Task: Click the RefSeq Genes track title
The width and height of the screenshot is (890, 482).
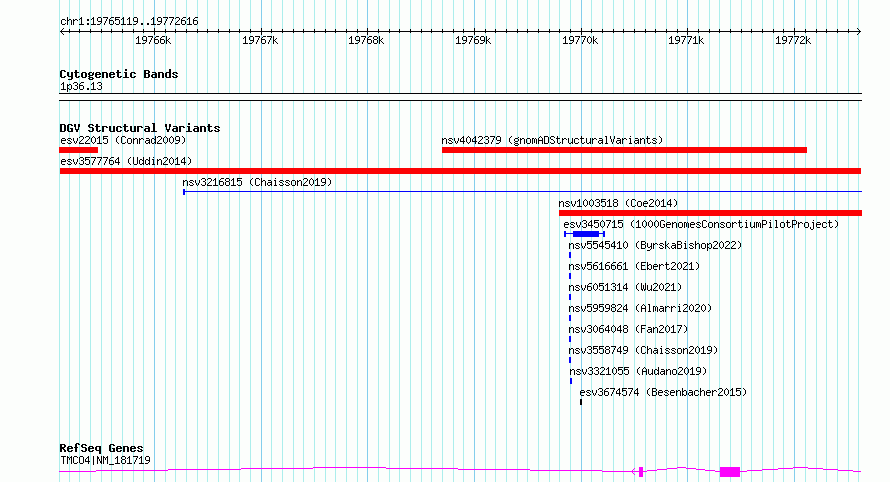Action: pyautogui.click(x=101, y=448)
